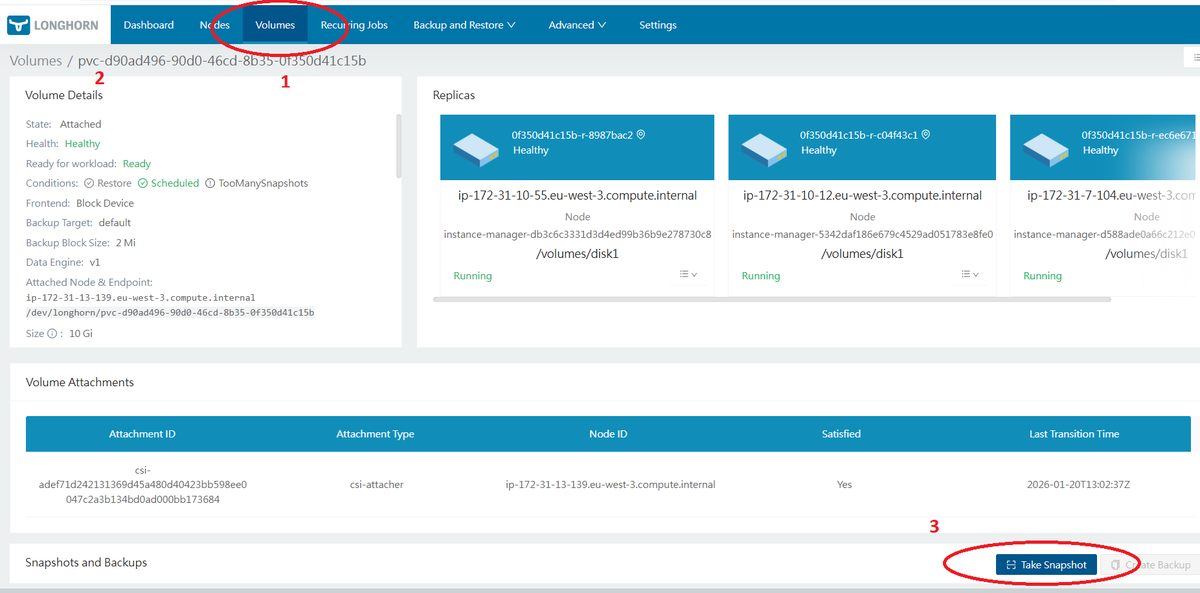Open the operations menu for replica c04f43c1
1200x593 pixels.
(x=969, y=275)
